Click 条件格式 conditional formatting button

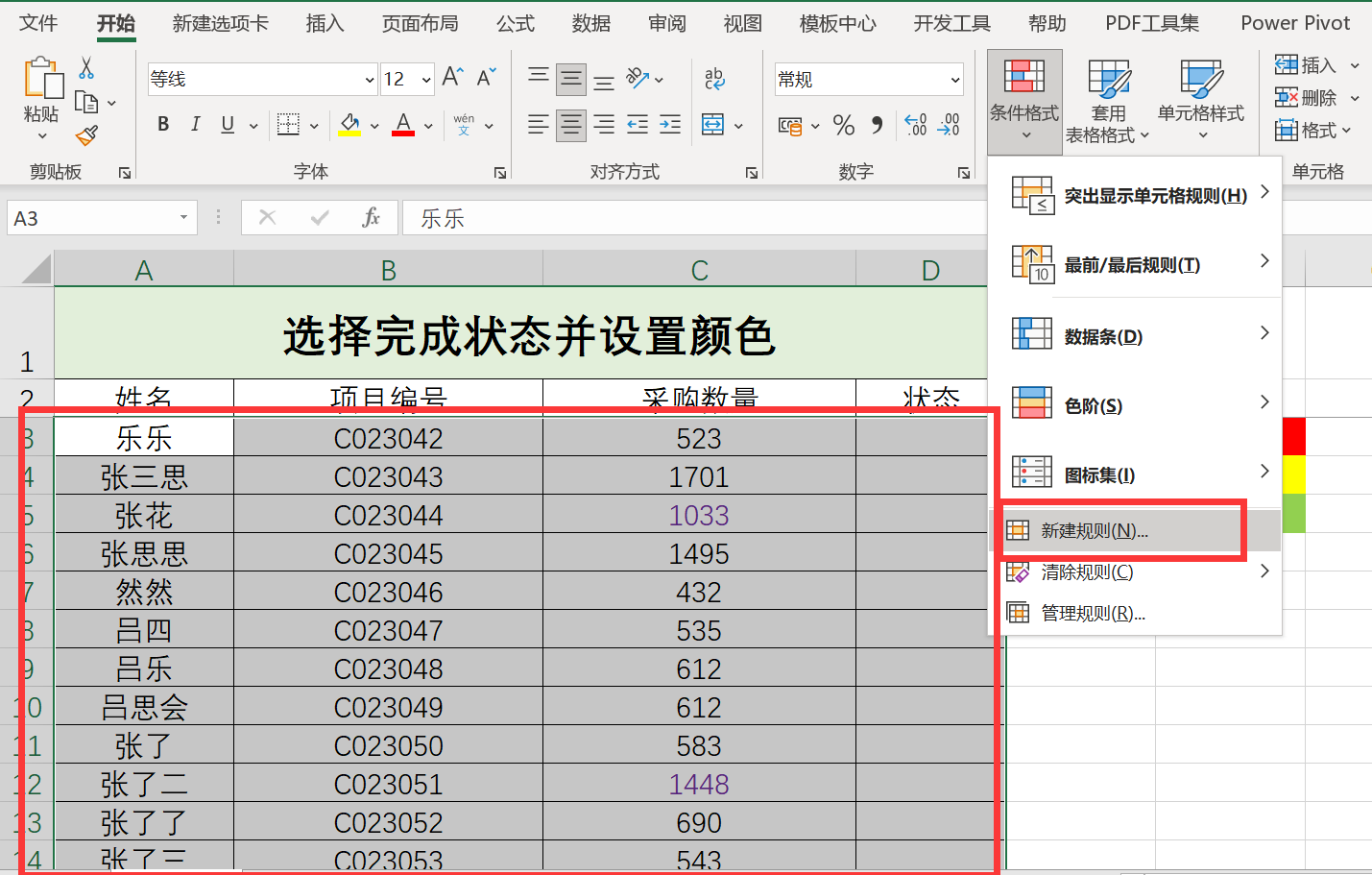[1024, 100]
